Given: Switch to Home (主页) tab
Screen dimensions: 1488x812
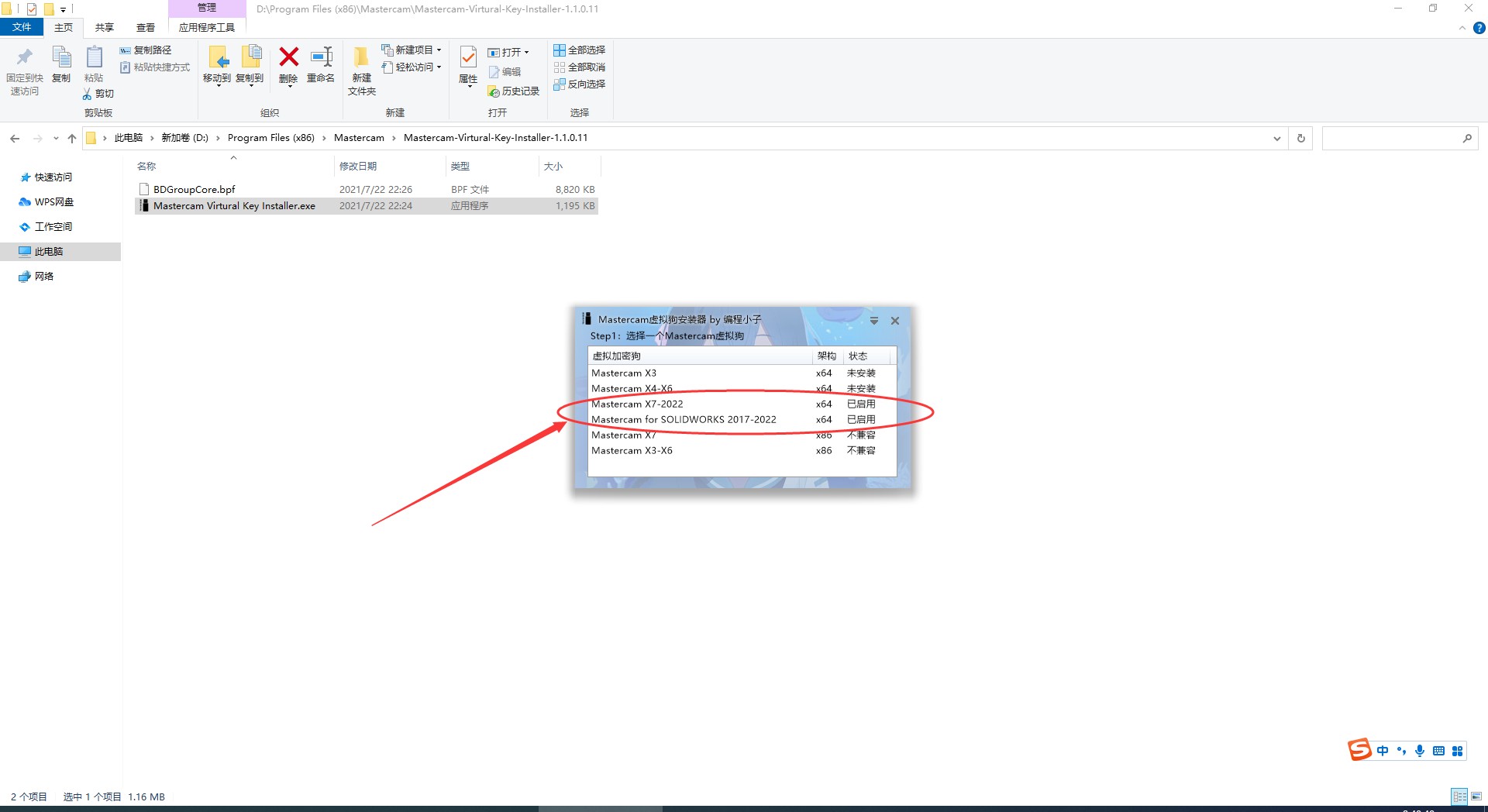Looking at the screenshot, I should click(64, 27).
